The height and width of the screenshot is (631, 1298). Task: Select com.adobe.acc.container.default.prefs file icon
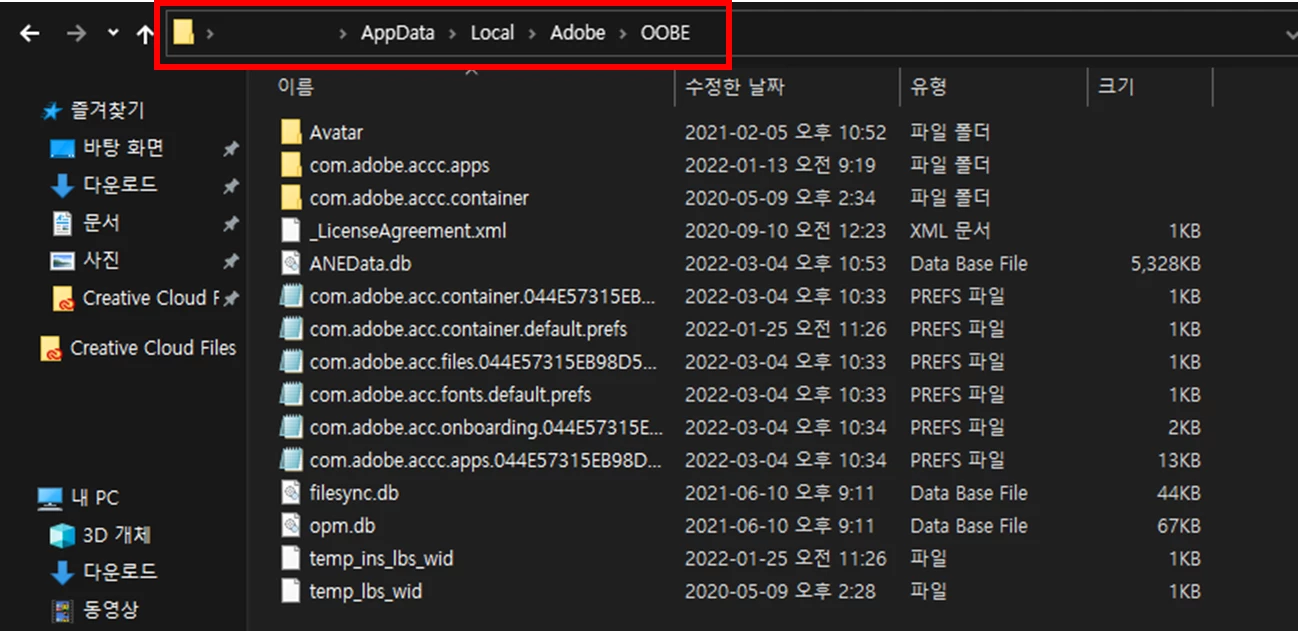(291, 329)
